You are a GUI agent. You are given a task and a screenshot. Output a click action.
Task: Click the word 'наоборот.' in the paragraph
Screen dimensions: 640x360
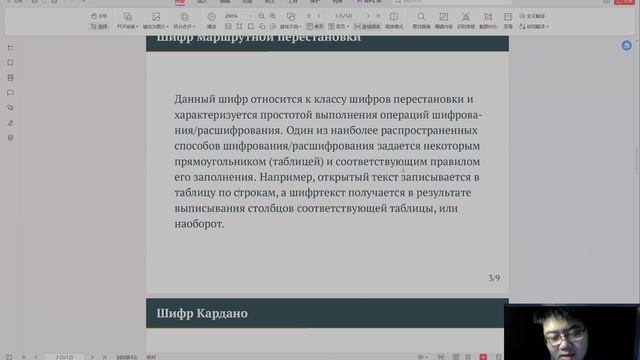tap(199, 224)
